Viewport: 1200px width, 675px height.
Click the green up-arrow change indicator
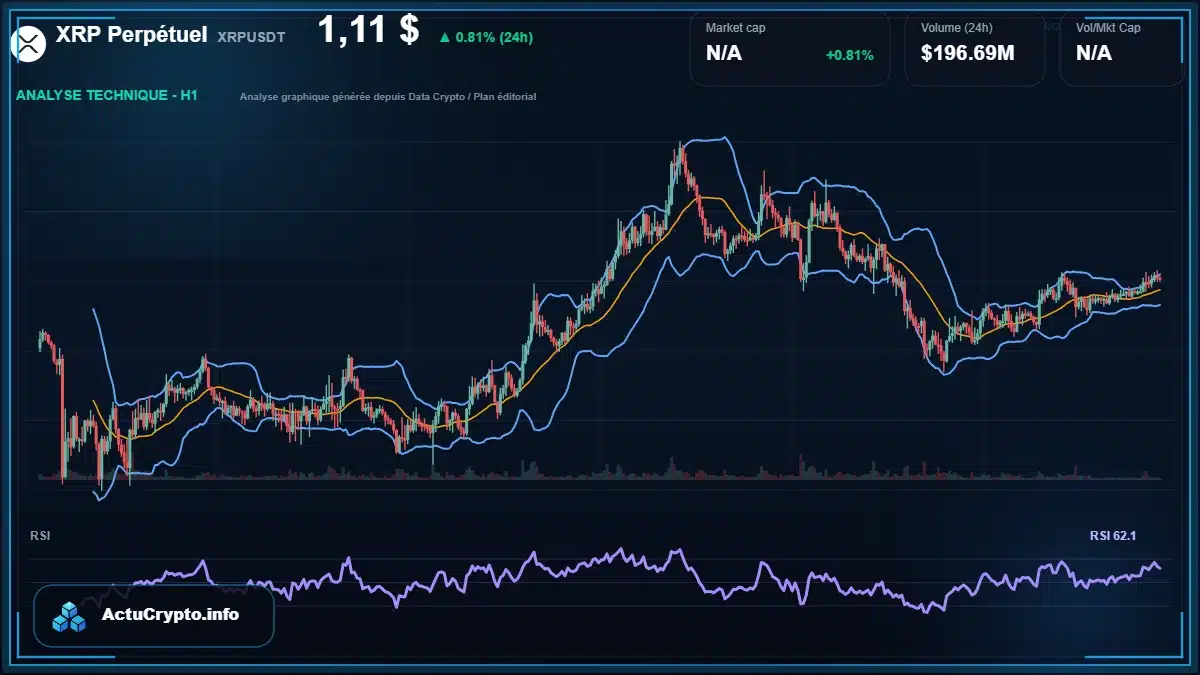click(444, 37)
